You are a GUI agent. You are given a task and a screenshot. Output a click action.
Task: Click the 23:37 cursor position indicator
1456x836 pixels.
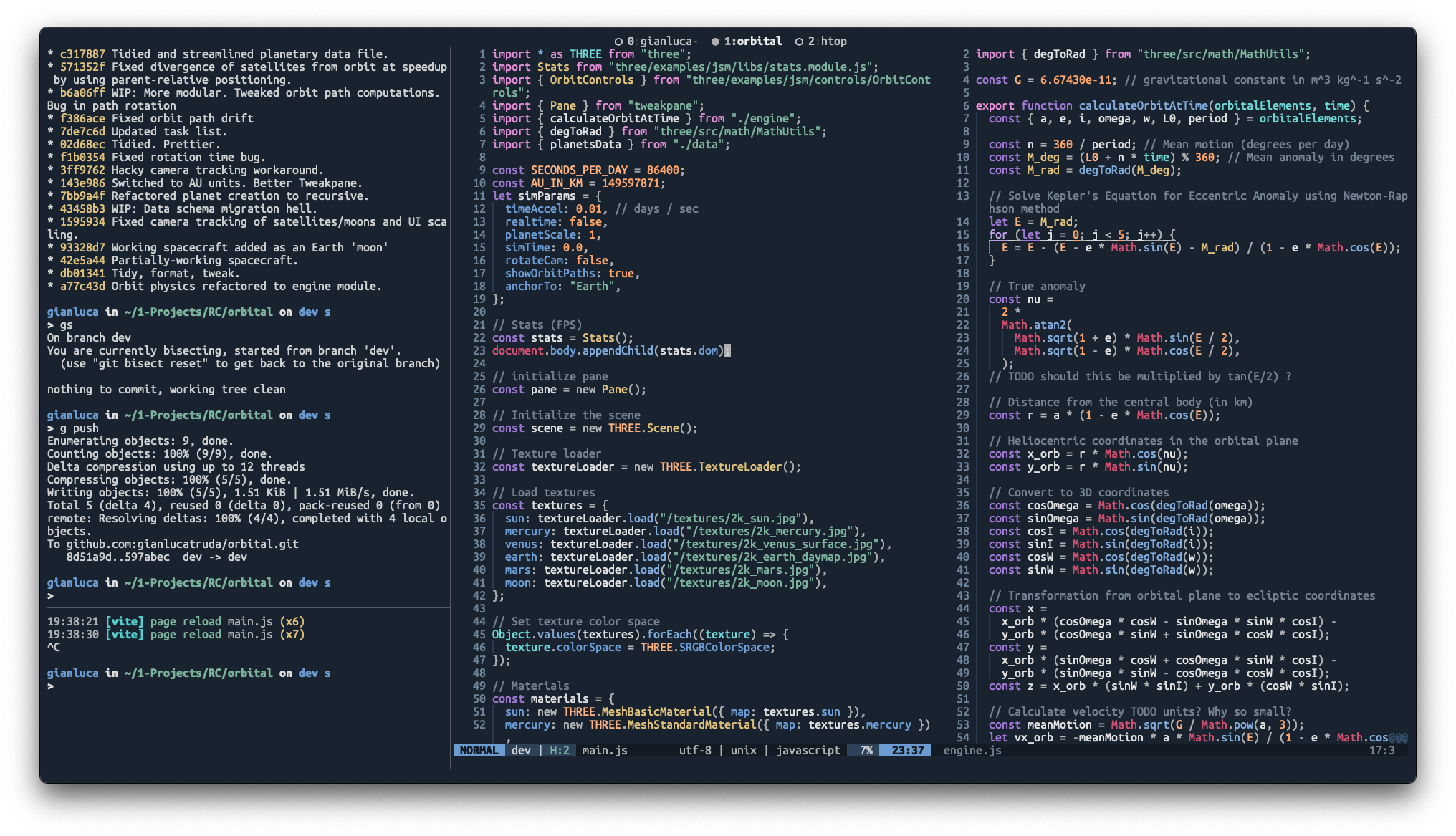tap(908, 750)
